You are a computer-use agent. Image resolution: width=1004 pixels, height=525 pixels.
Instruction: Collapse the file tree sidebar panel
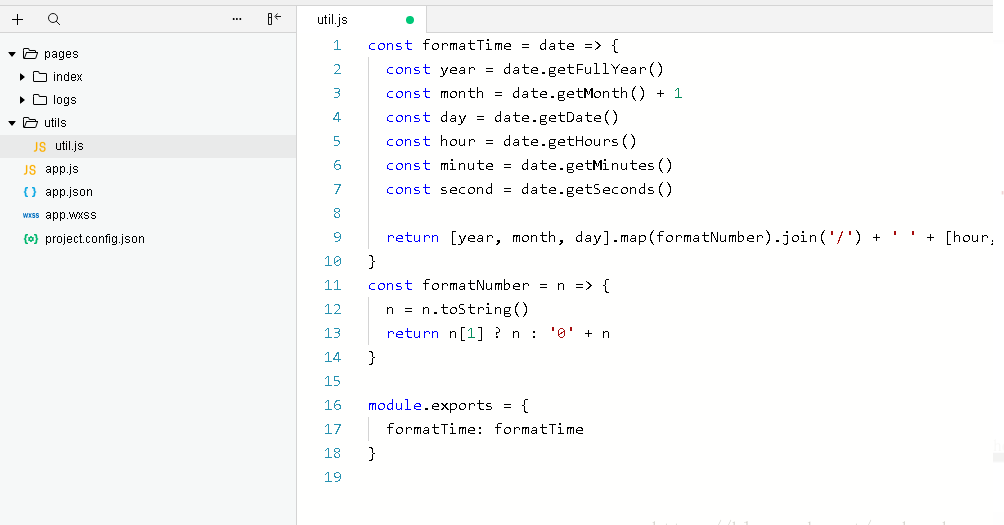pyautogui.click(x=273, y=19)
